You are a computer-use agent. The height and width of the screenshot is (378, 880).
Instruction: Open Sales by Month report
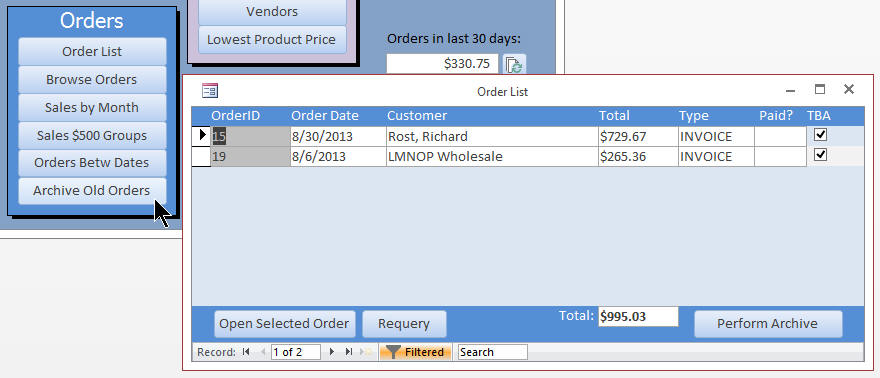pos(92,108)
